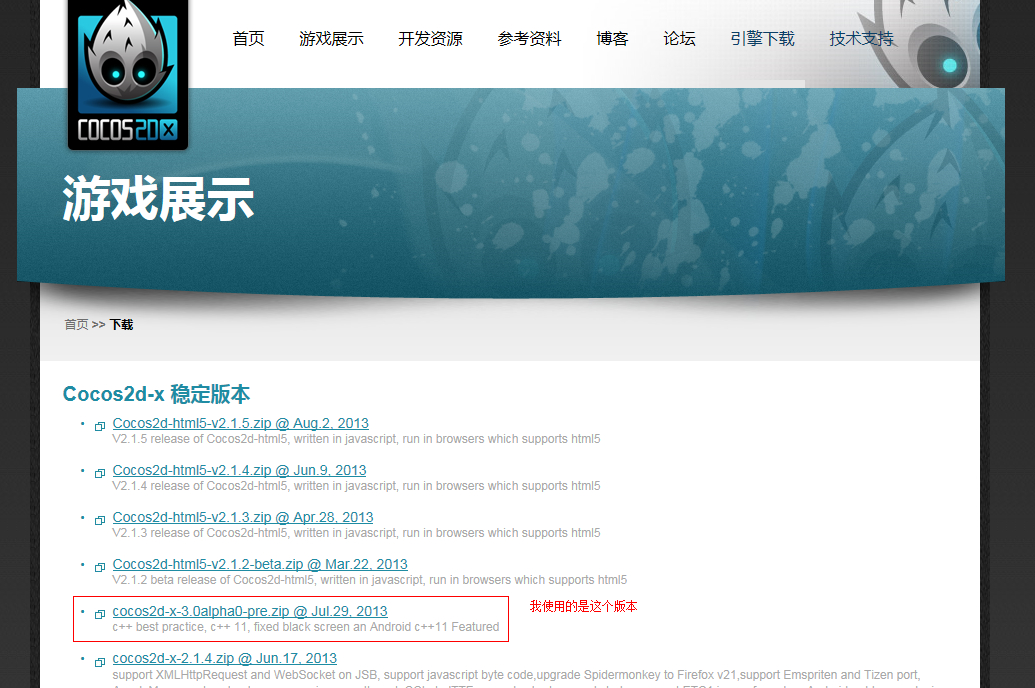Open the 技术支持 menu item
The height and width of the screenshot is (688, 1035).
coord(861,39)
